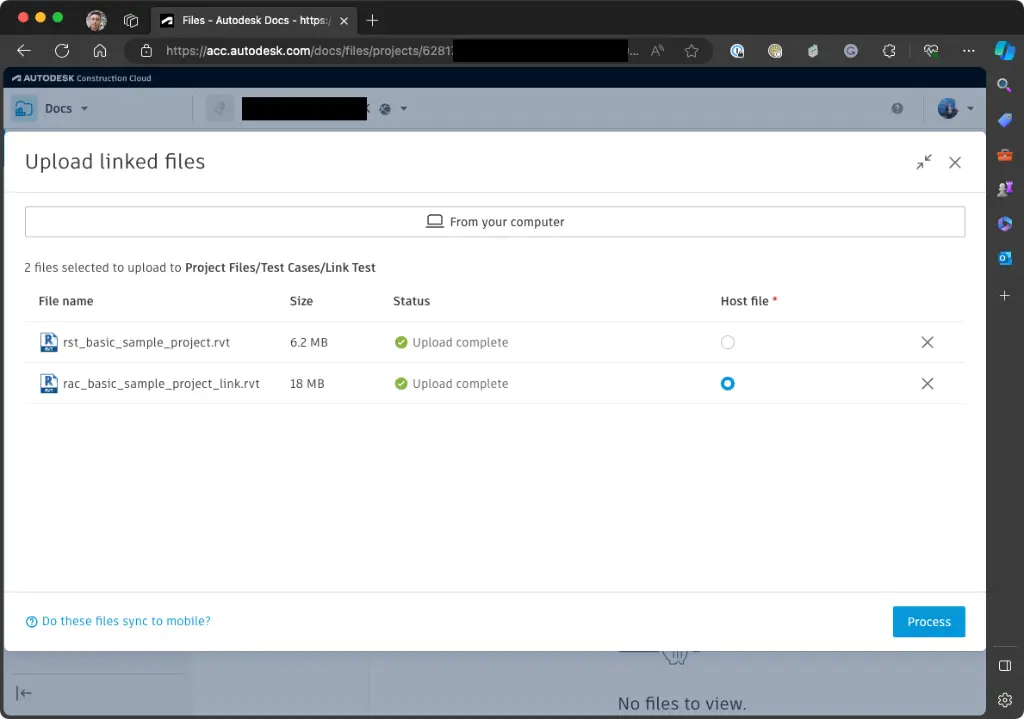Go to the browser home page

click(100, 51)
